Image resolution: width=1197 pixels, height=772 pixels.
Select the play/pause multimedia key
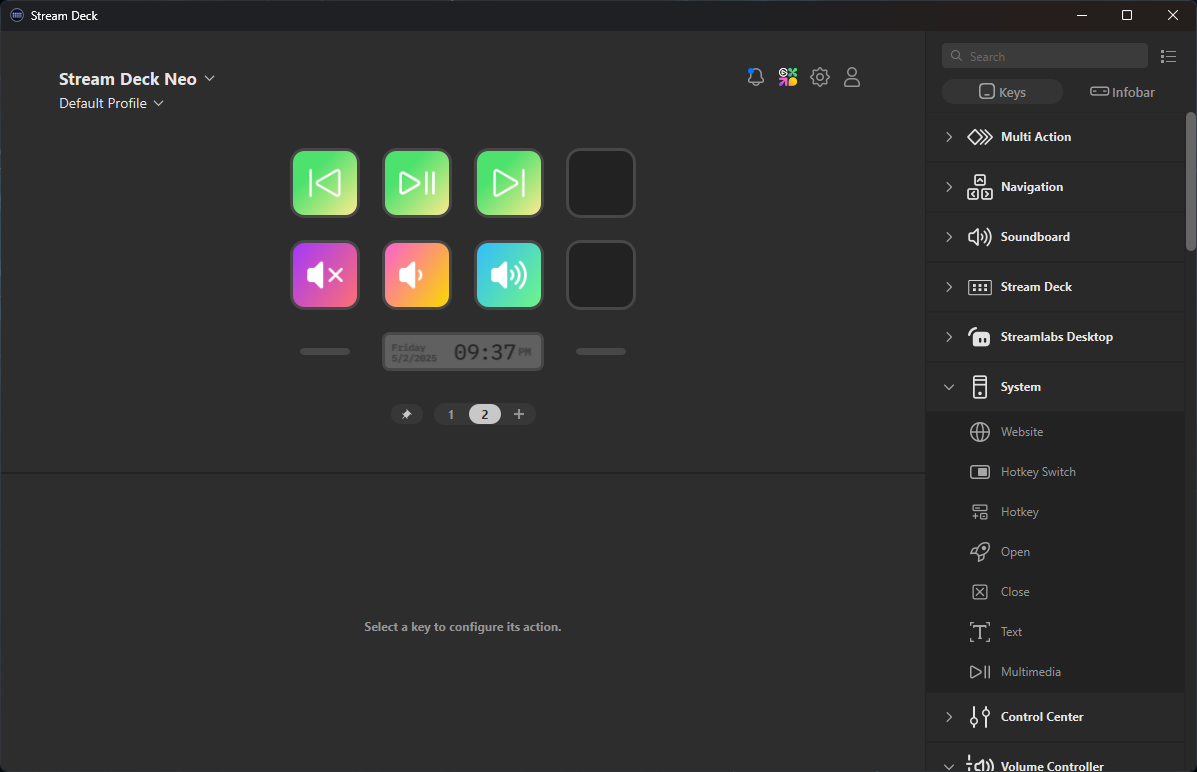pos(417,183)
